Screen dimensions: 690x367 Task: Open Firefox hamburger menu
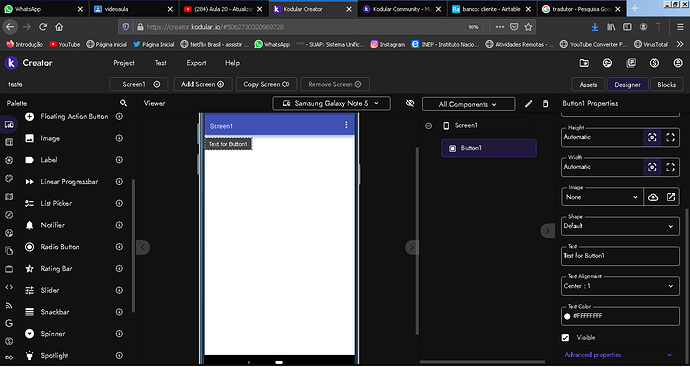coord(680,27)
